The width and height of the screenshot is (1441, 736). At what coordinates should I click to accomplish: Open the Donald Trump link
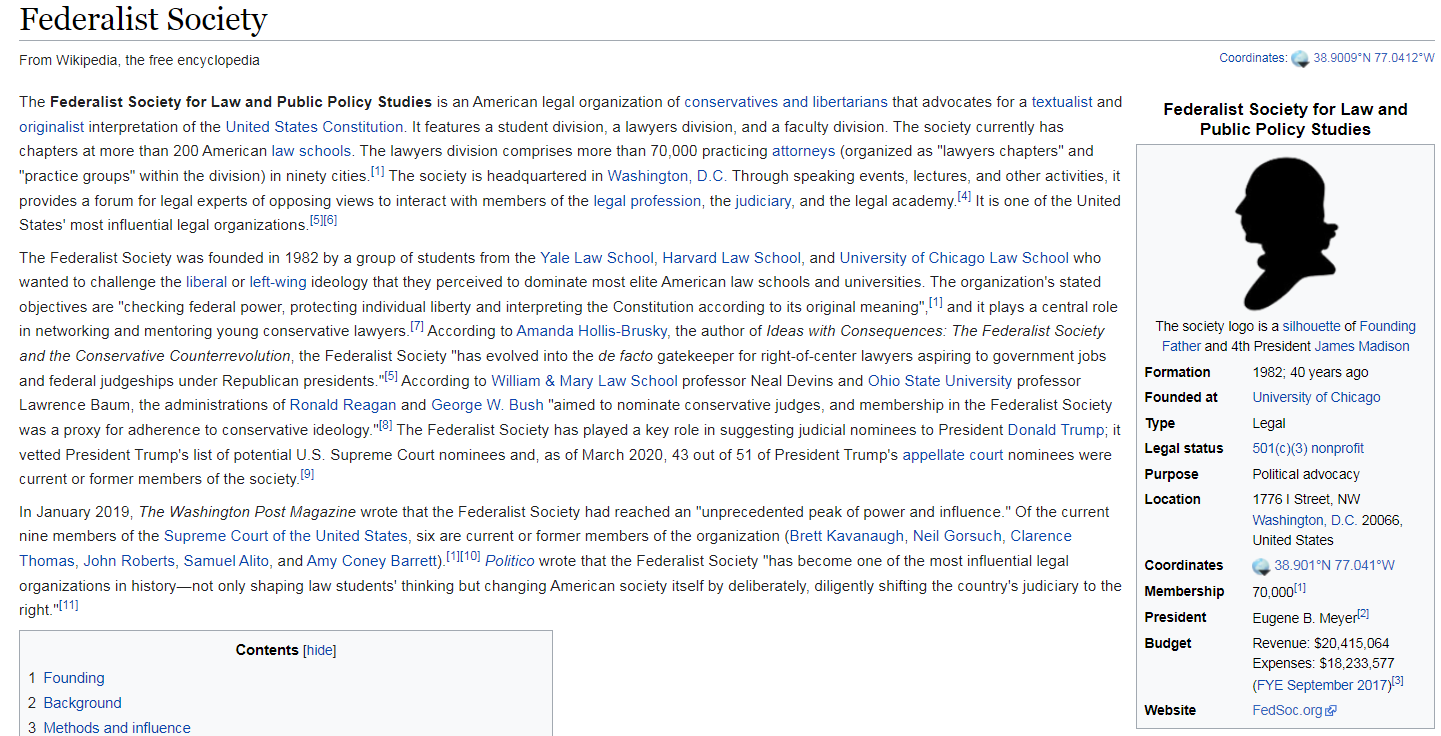pyautogui.click(x=1056, y=430)
